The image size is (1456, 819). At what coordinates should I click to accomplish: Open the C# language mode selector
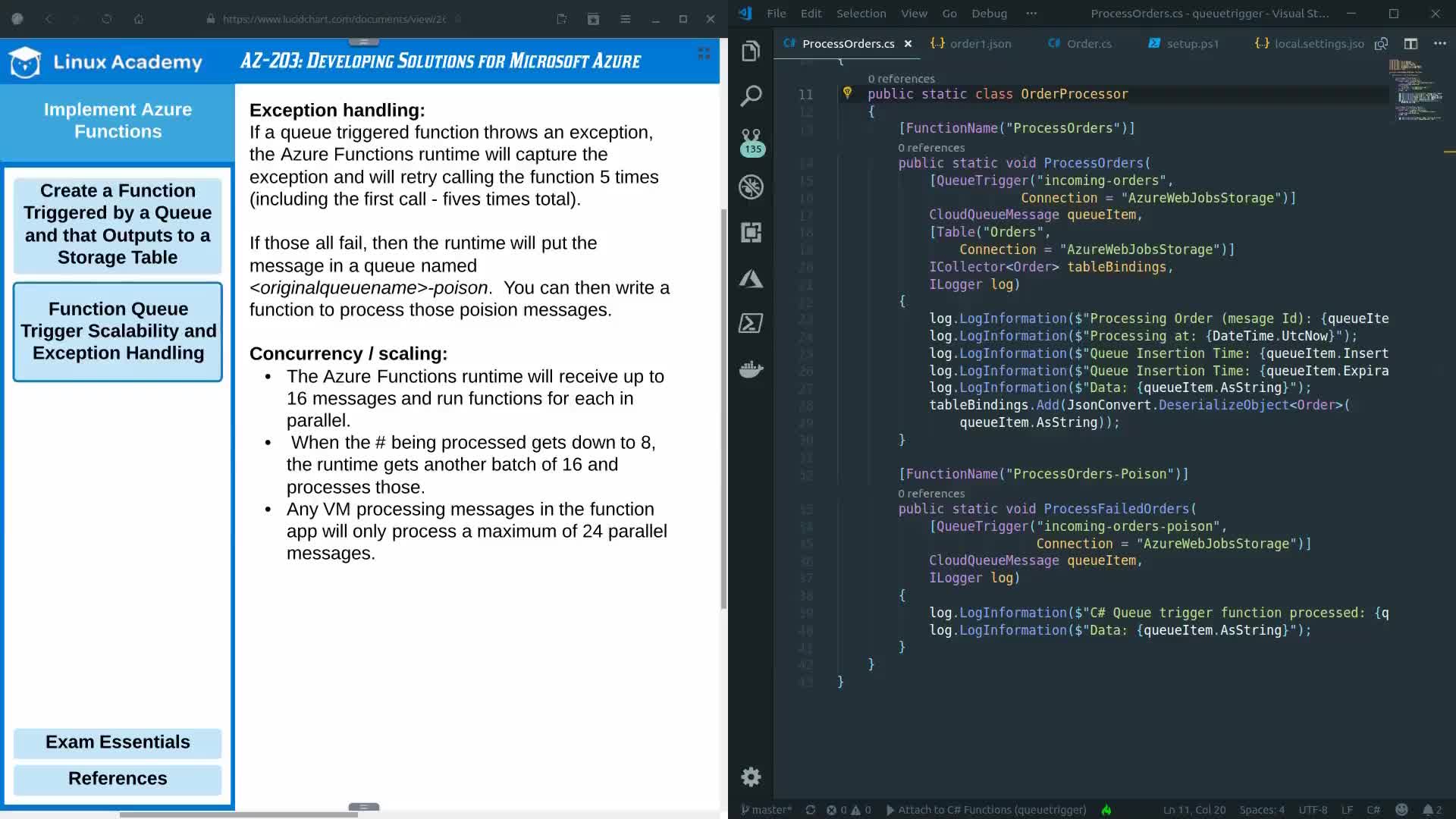click(1373, 810)
